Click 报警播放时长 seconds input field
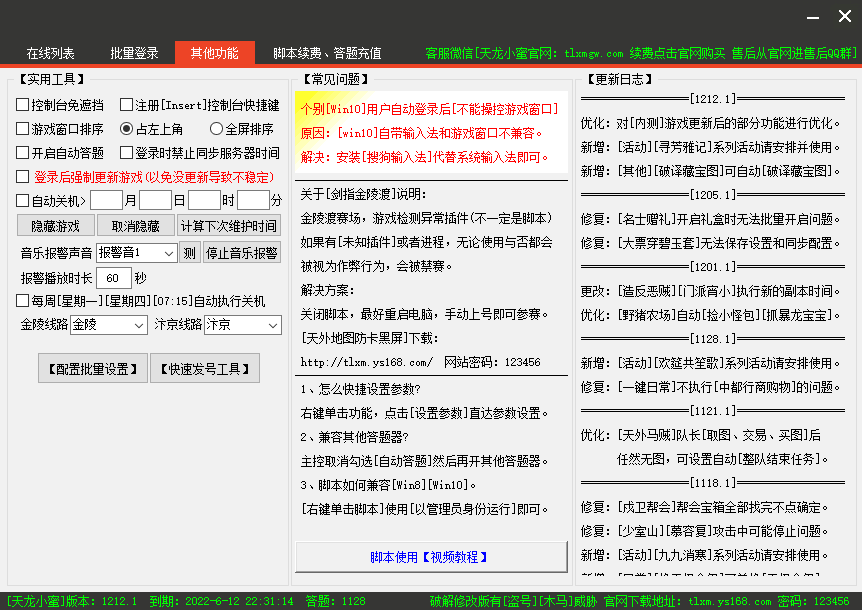Viewport: 862px width, 610px height. point(114,278)
